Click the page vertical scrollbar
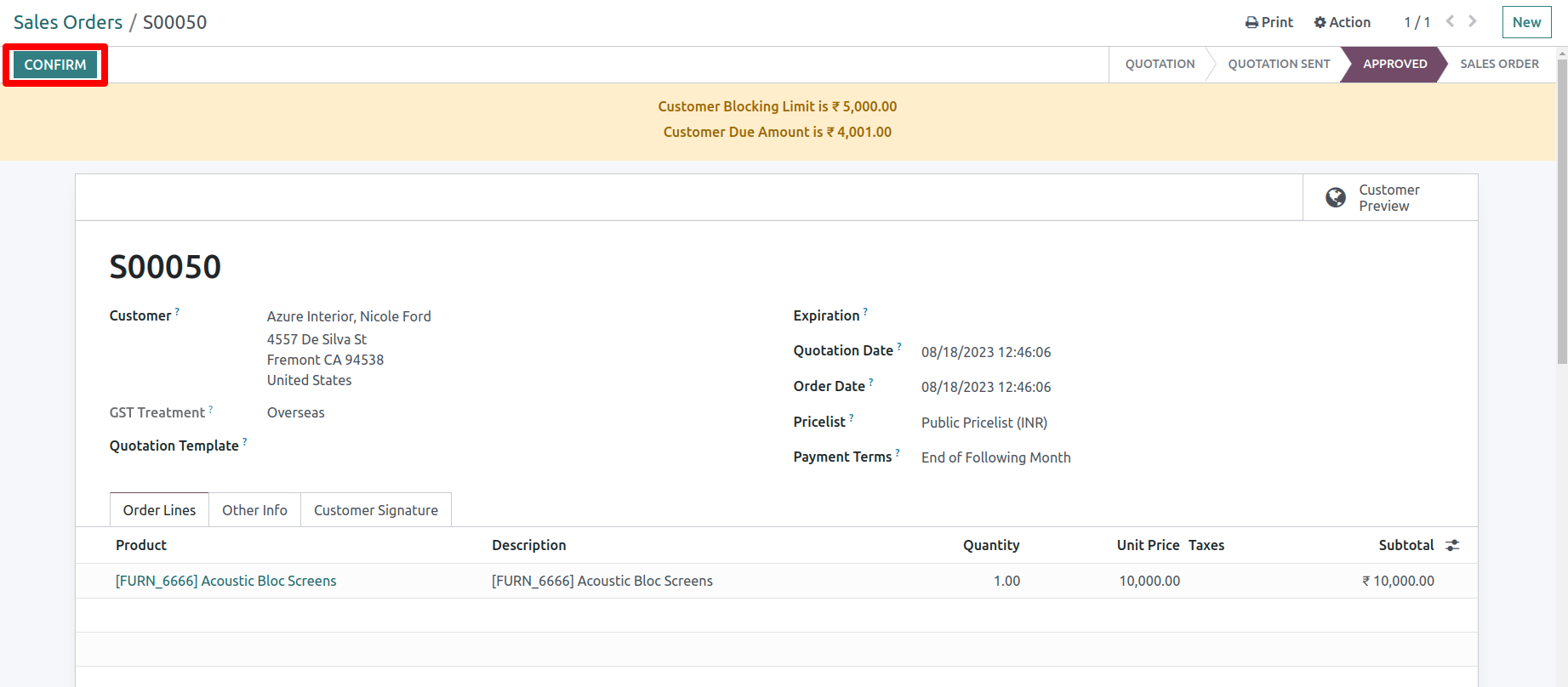 pos(1562,213)
